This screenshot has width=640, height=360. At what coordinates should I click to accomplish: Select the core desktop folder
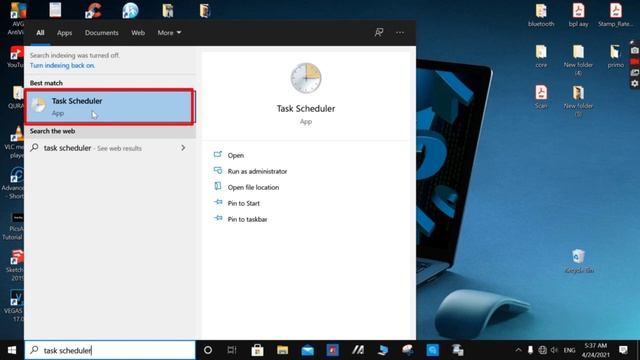point(541,56)
